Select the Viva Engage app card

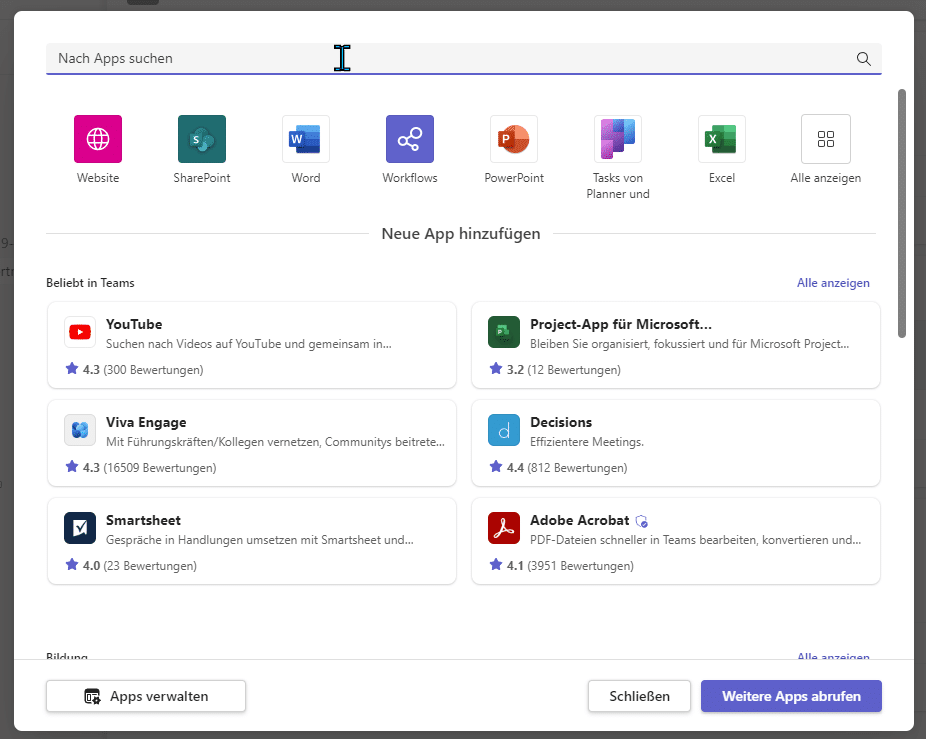point(251,443)
